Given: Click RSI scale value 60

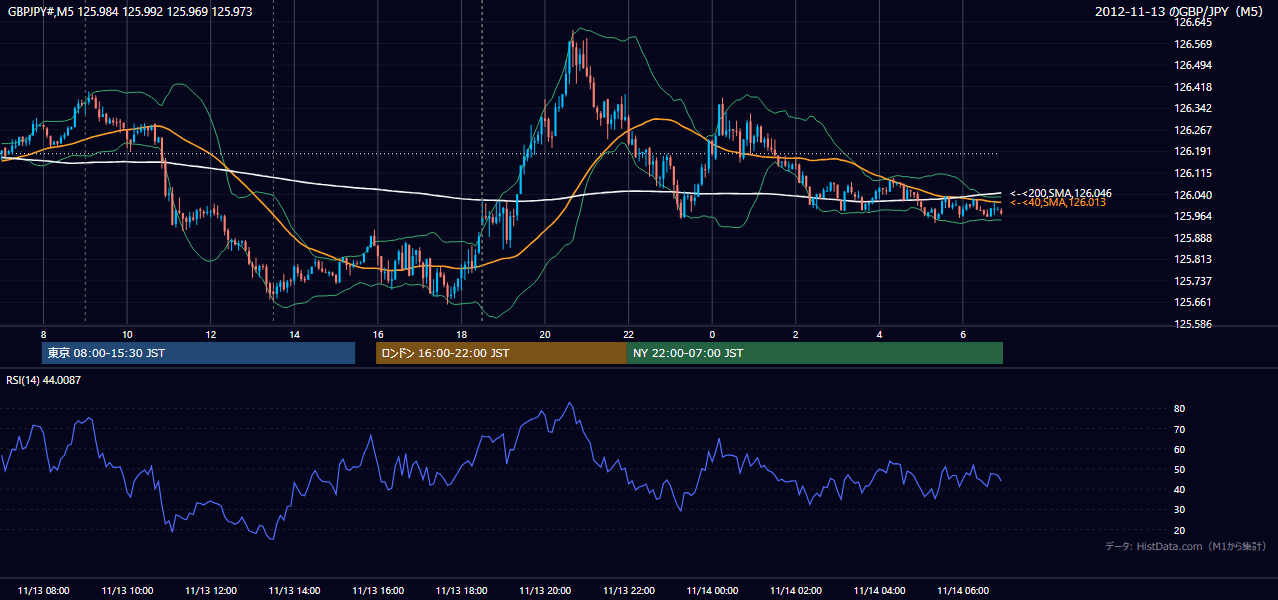Looking at the screenshot, I should (1179, 449).
